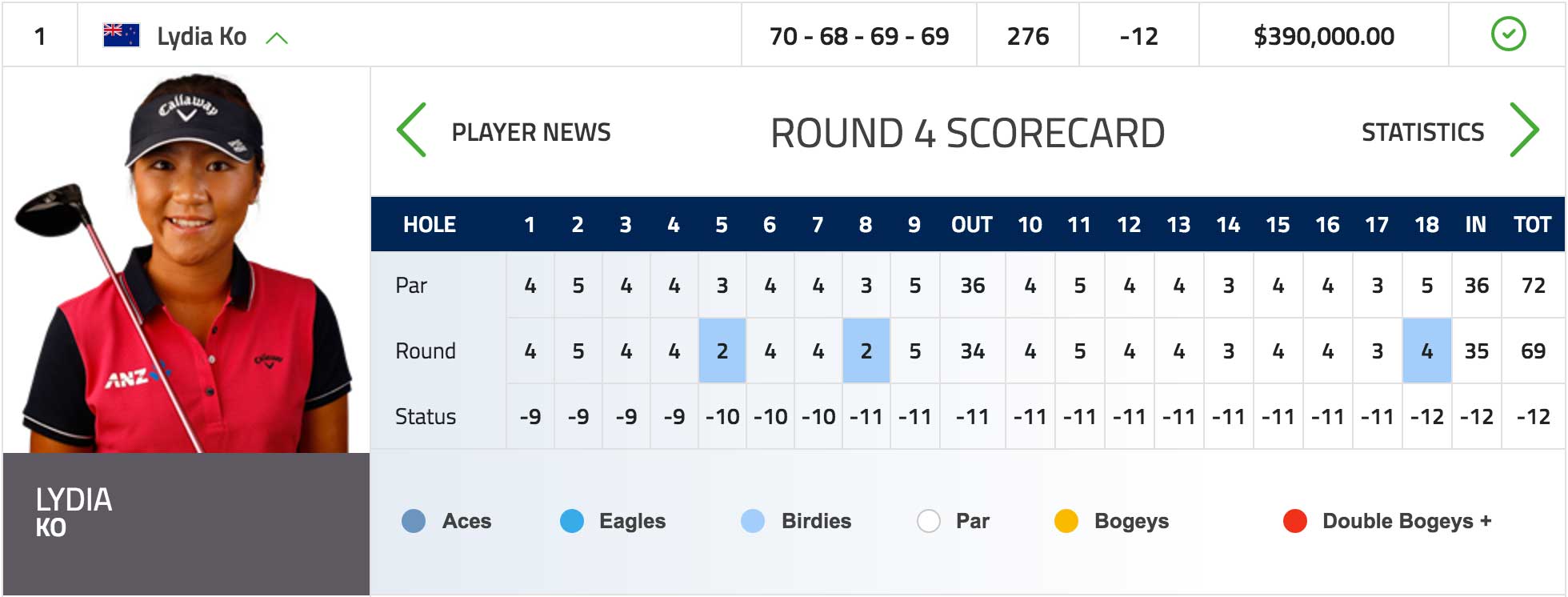1568x597 pixels.
Task: Select the birdie score on hole 5
Action: (722, 351)
